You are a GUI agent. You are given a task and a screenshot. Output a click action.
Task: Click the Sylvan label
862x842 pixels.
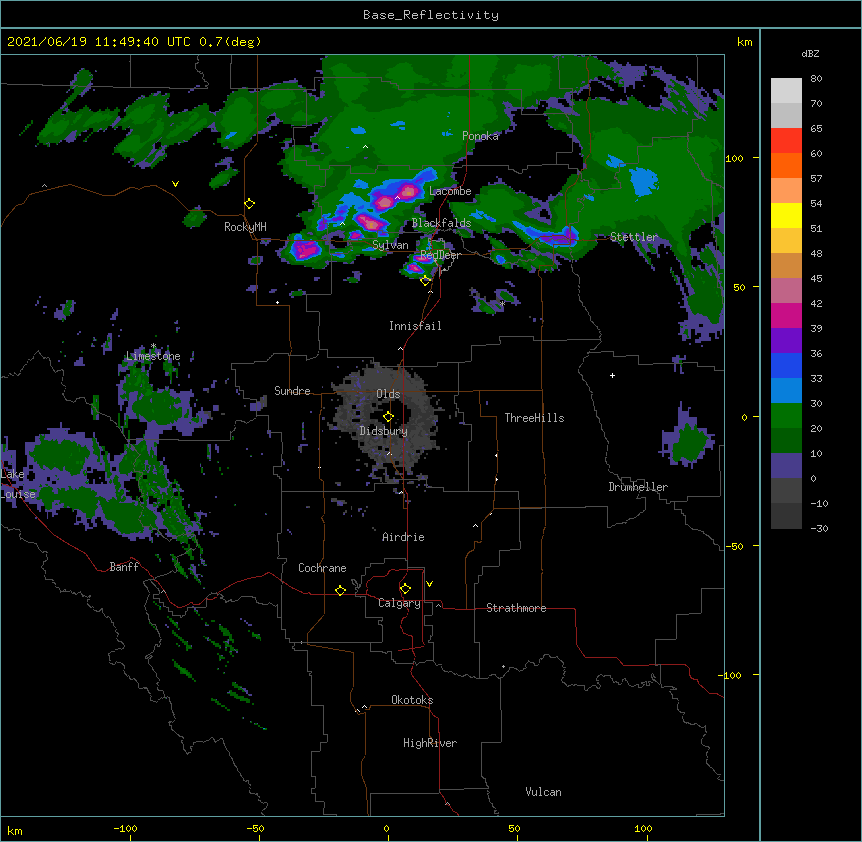(390, 245)
